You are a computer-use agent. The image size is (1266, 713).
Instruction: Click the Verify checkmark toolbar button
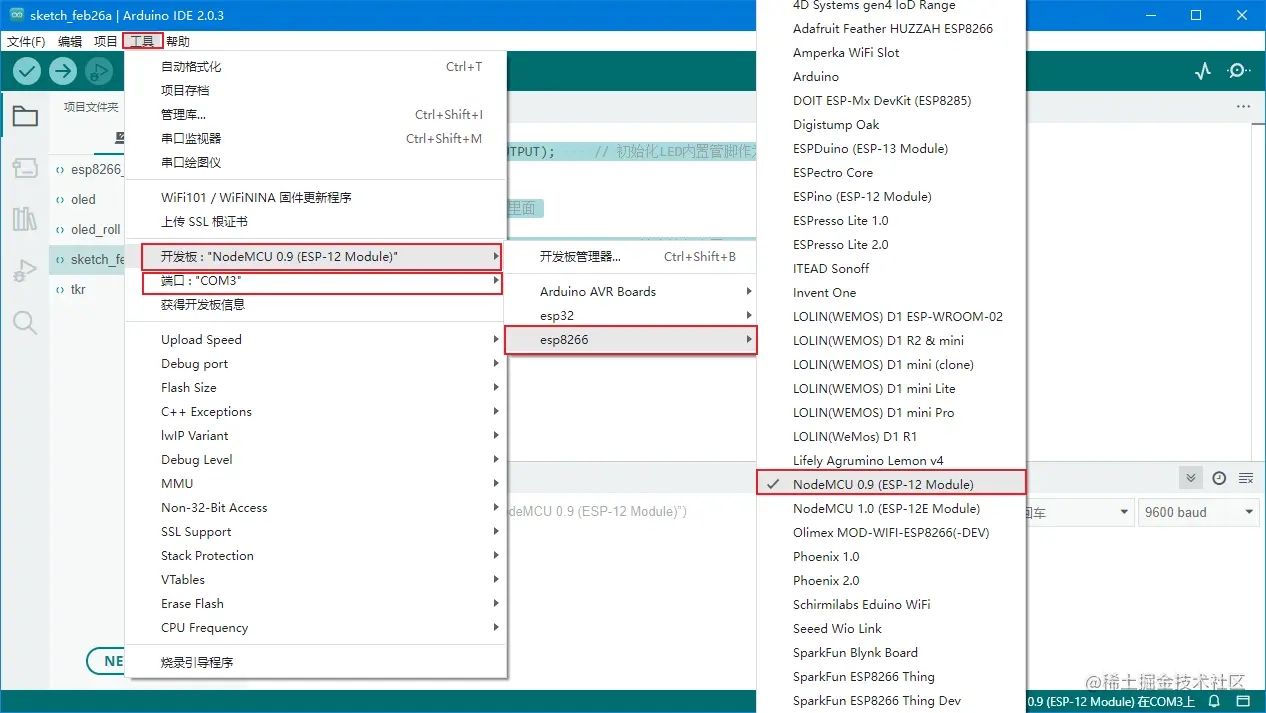(27, 71)
